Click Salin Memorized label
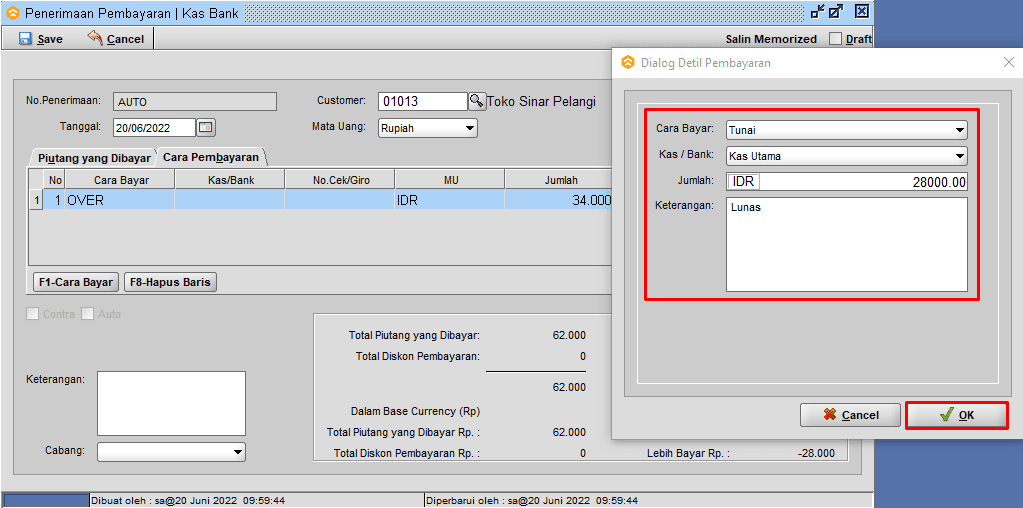Image resolution: width=1023 pixels, height=508 pixels. (771, 39)
